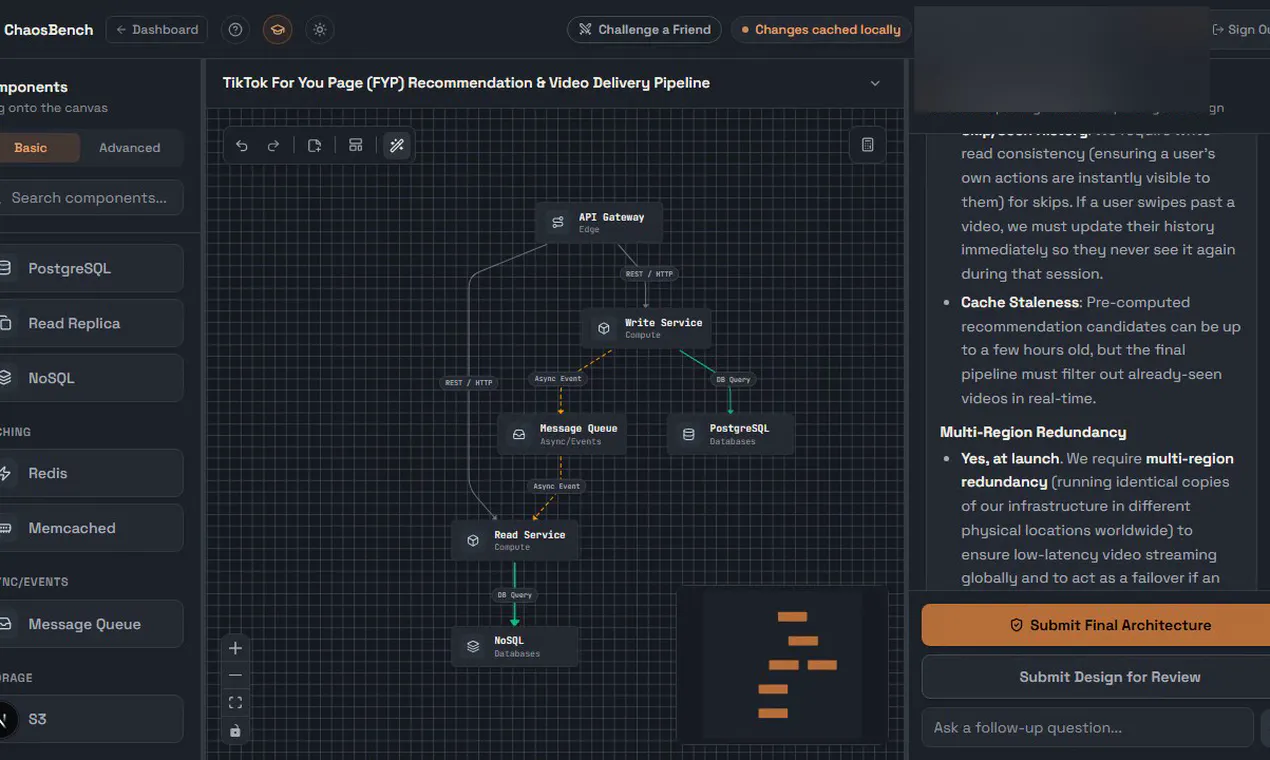
Task: Click the canvas minimap
Action: pyautogui.click(x=783, y=665)
